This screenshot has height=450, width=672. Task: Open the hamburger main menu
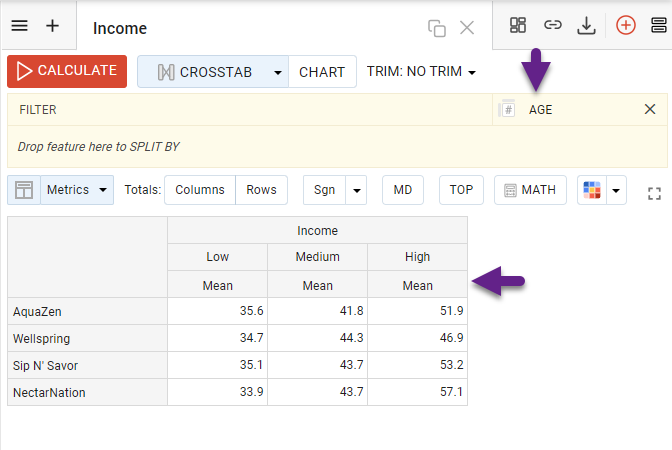19,26
